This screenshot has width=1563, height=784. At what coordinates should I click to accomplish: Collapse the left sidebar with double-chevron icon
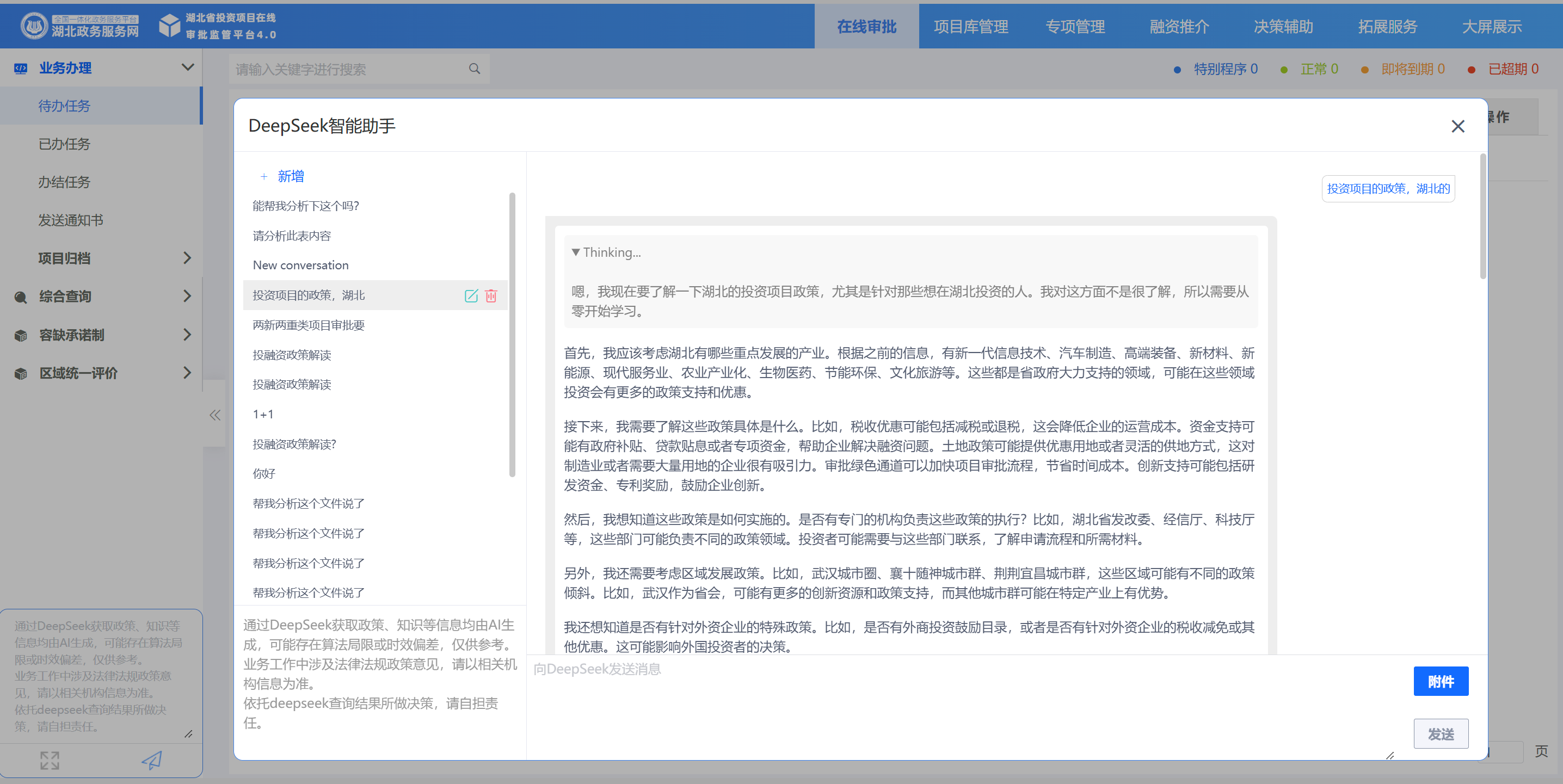215,415
